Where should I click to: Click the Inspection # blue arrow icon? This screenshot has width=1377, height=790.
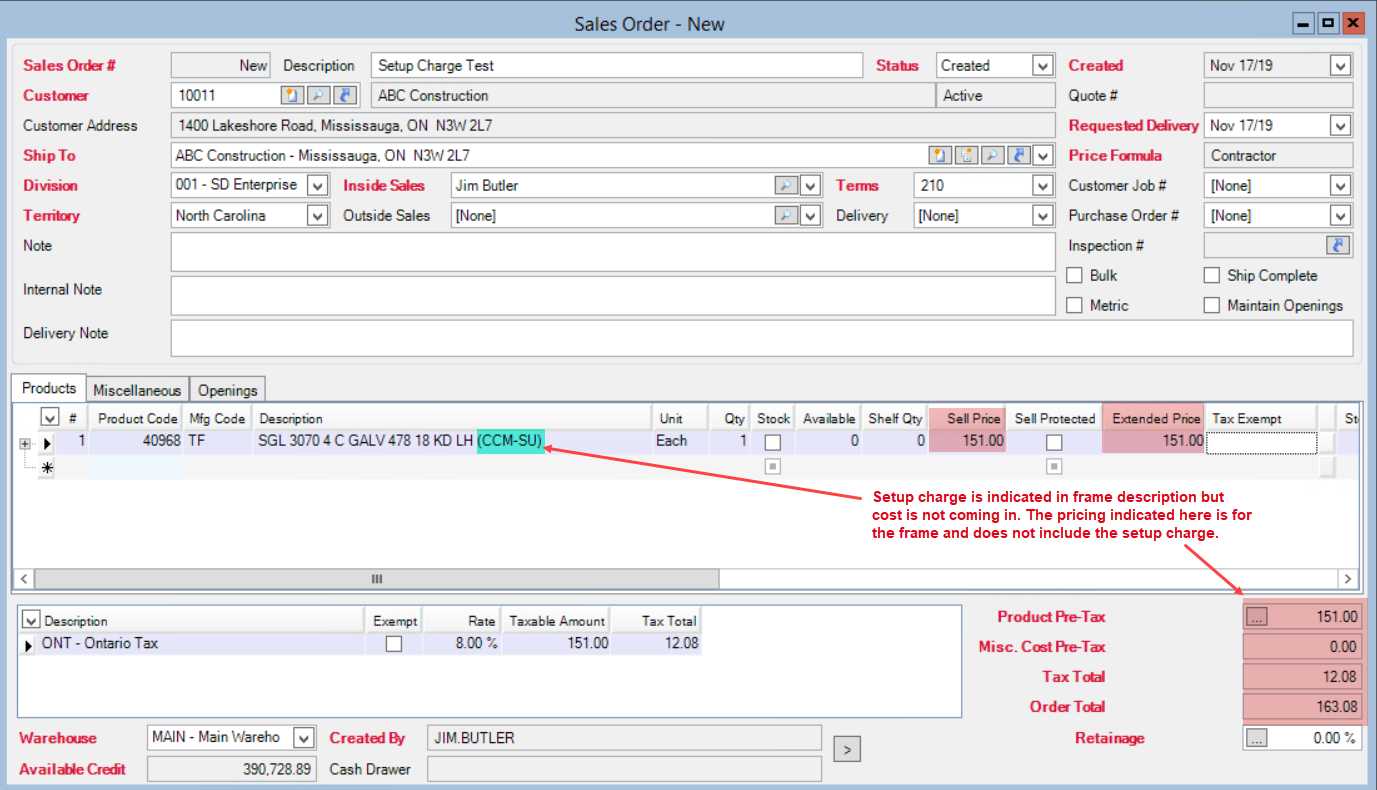[x=1338, y=246]
